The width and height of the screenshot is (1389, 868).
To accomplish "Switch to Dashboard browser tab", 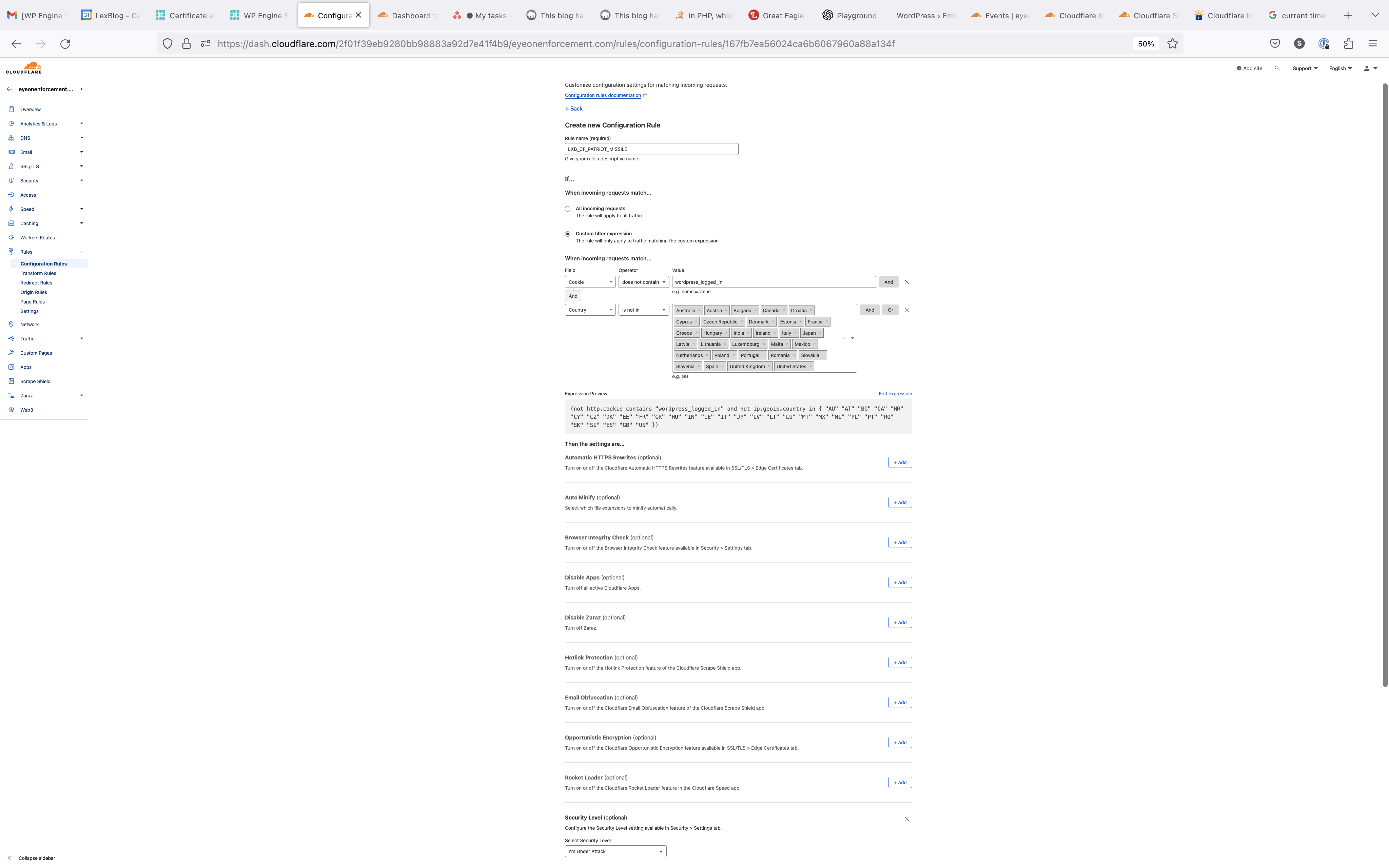I will click(407, 16).
